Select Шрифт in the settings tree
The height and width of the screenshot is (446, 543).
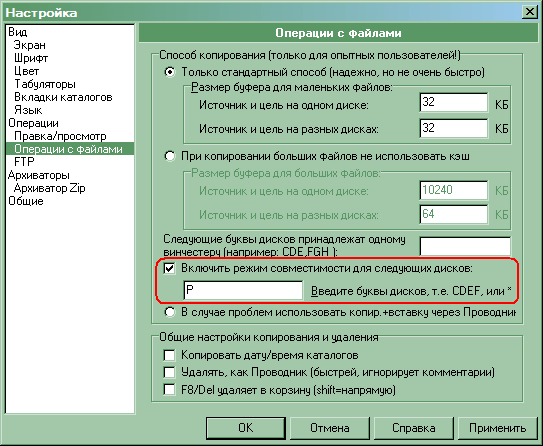pos(31,58)
